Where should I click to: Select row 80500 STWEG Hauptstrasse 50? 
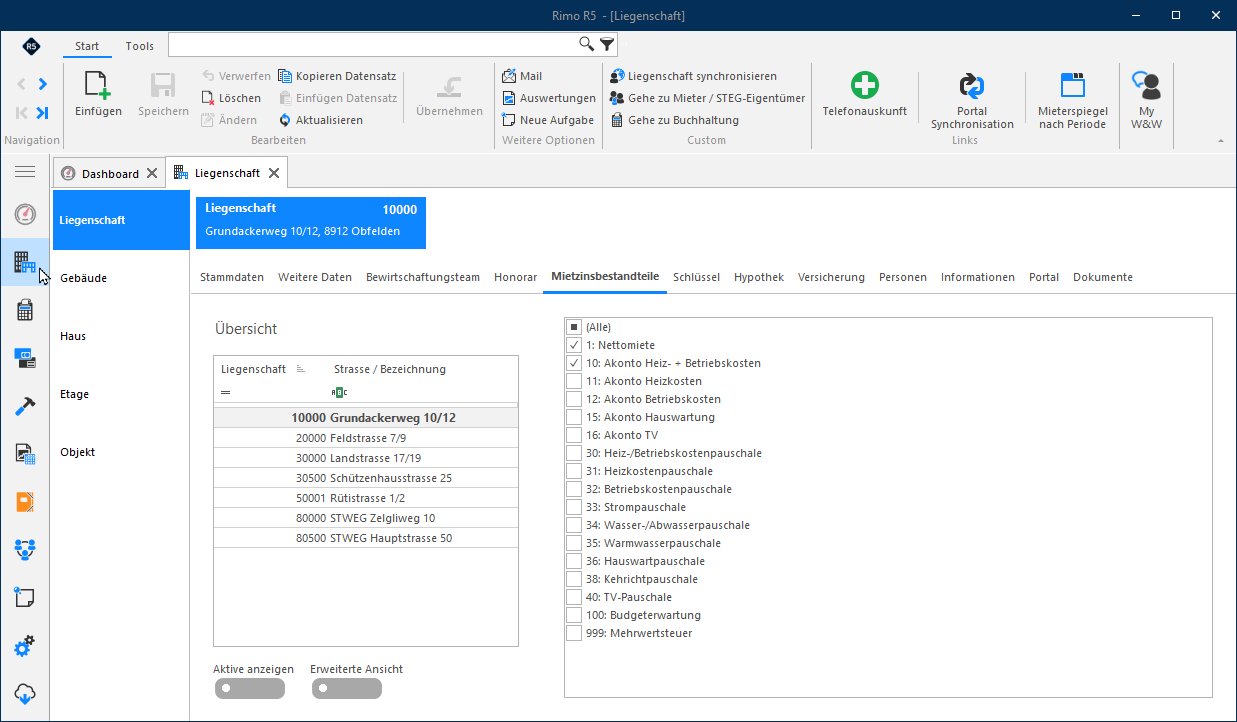click(366, 538)
